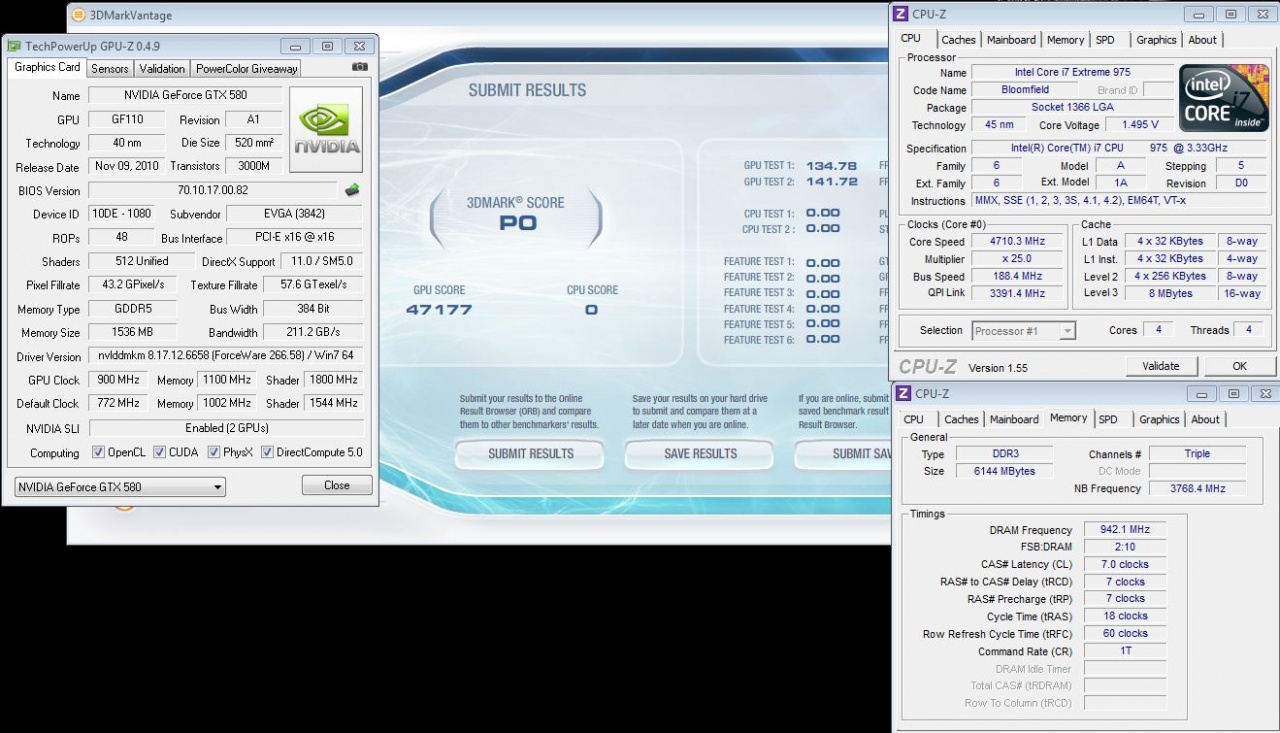Open the PowerColor Giveaway tab
This screenshot has width=1280, height=733.
click(246, 69)
